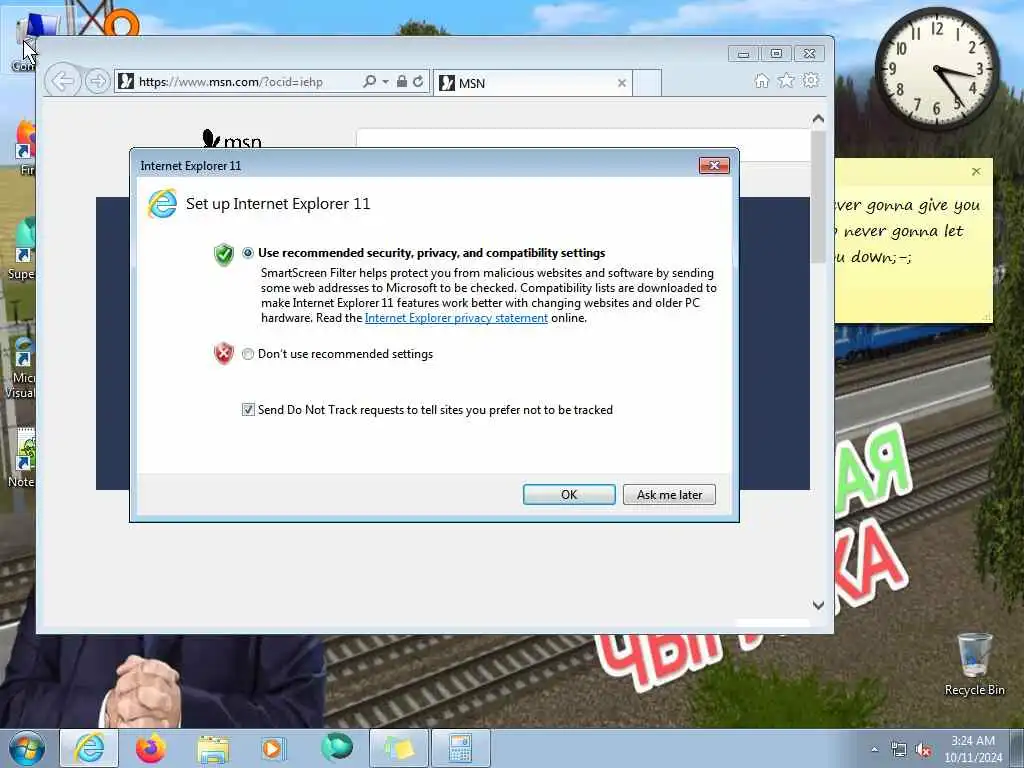Click the security lock icon in address bar
1024x768 pixels.
coord(402,82)
